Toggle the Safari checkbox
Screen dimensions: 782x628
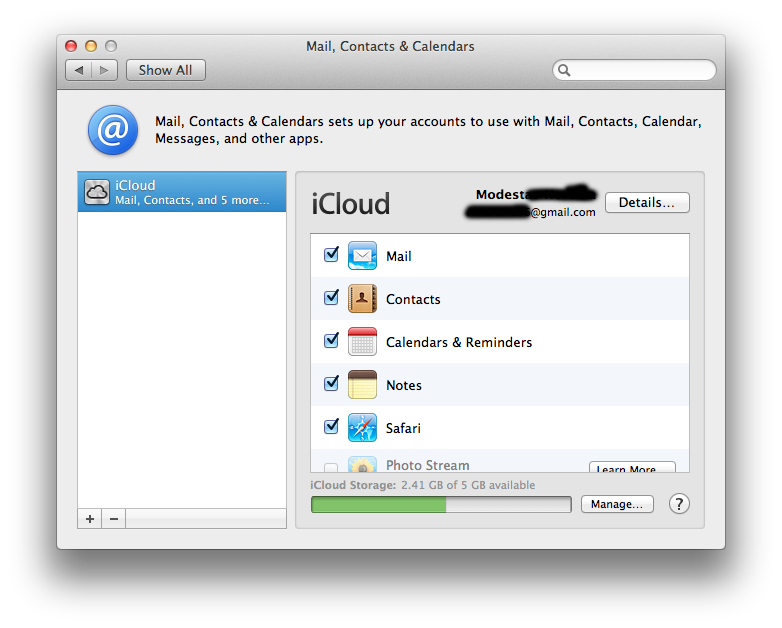coord(331,426)
